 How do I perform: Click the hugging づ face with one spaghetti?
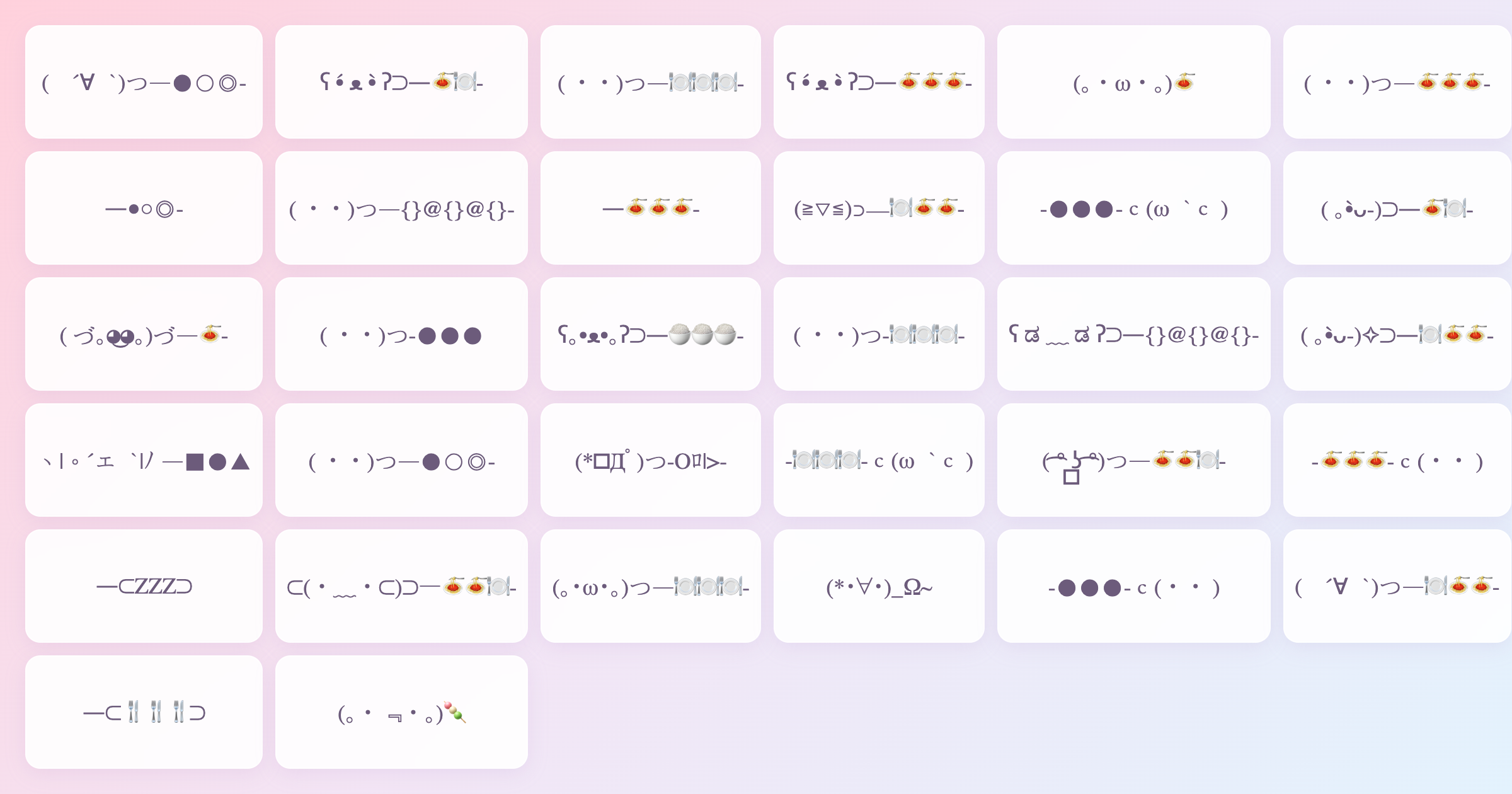[x=144, y=334]
